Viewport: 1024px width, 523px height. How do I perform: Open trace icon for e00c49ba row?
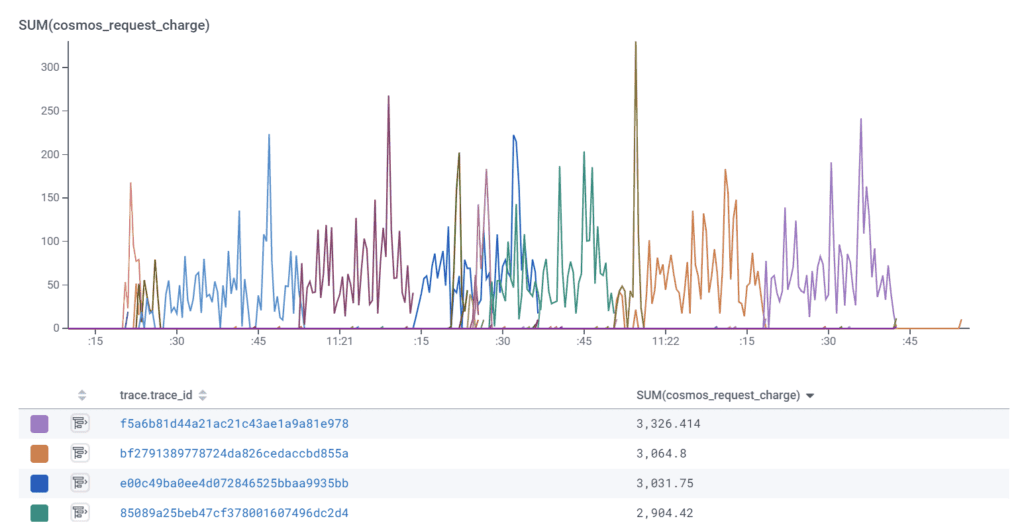point(81,483)
